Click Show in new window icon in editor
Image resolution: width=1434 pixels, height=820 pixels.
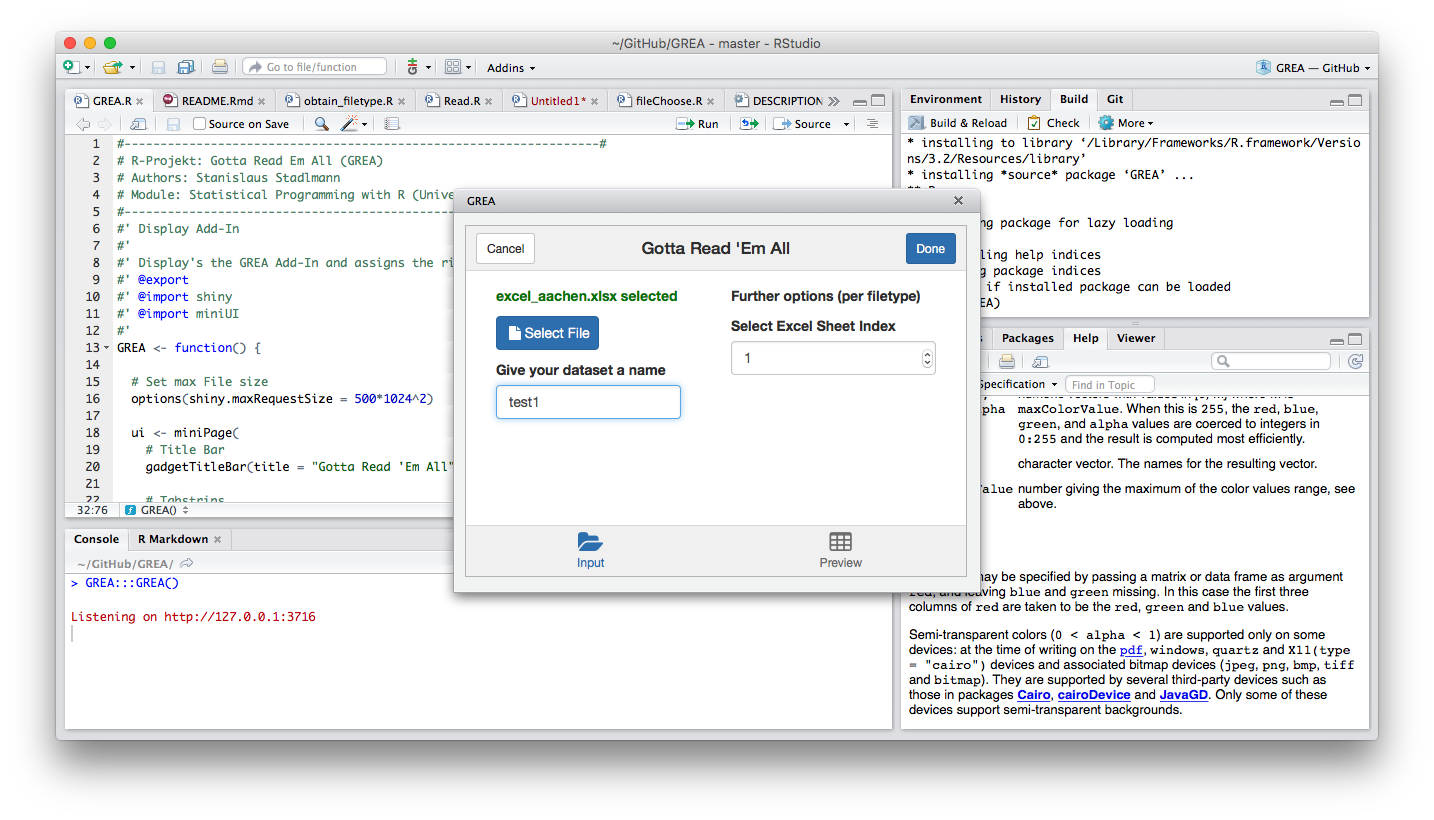point(138,124)
